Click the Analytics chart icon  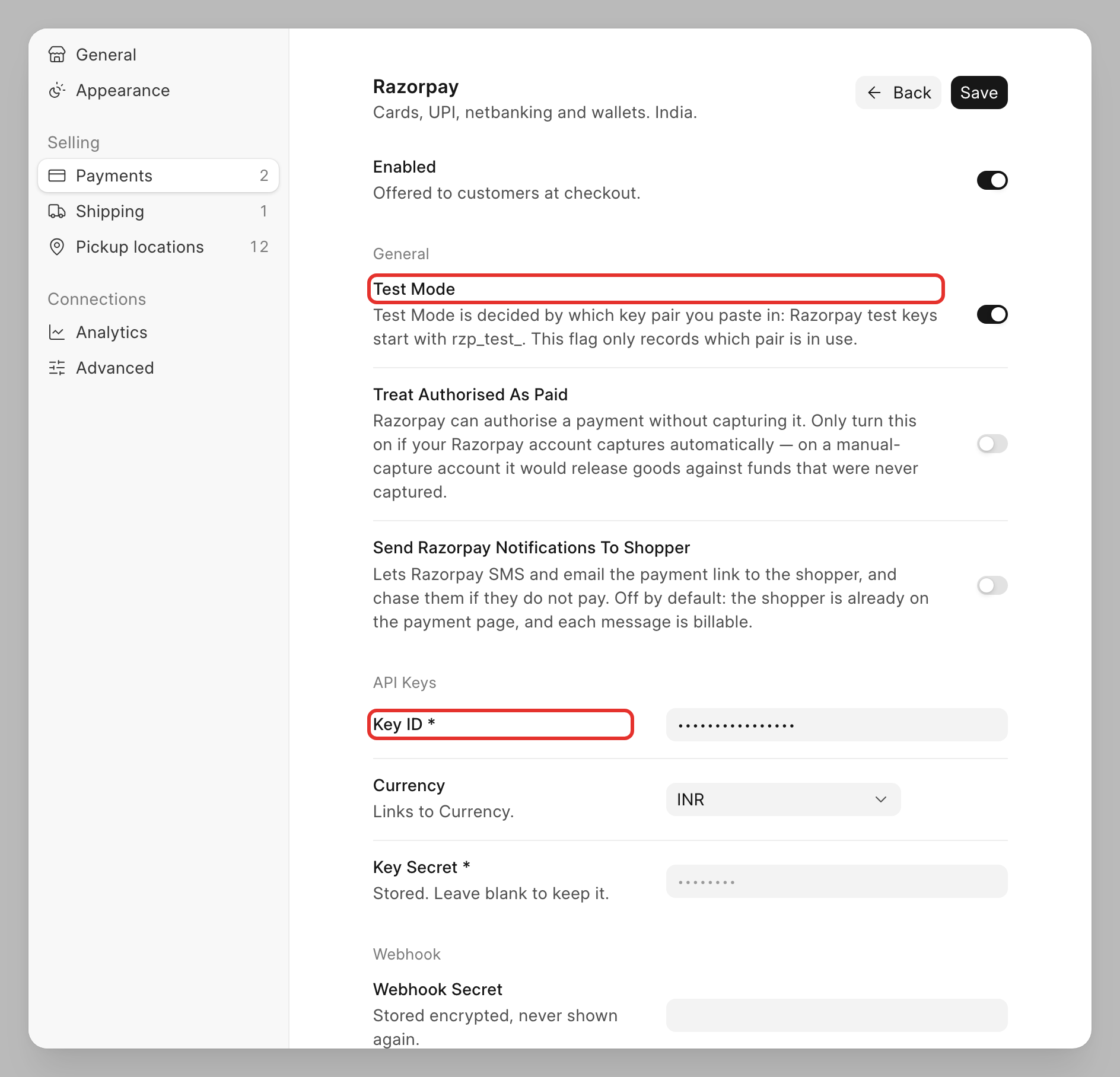(x=57, y=332)
